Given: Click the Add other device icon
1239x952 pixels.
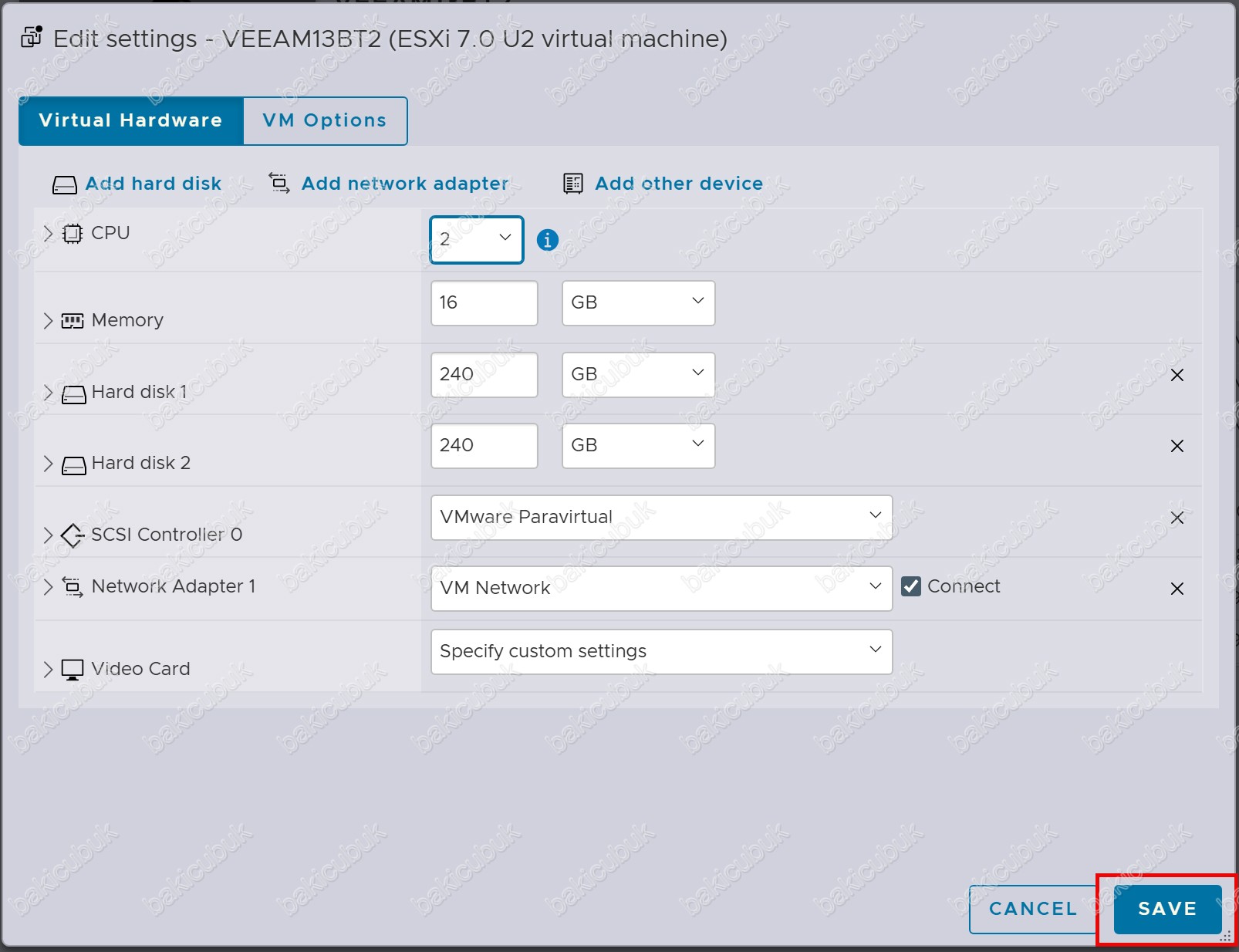Looking at the screenshot, I should [573, 184].
